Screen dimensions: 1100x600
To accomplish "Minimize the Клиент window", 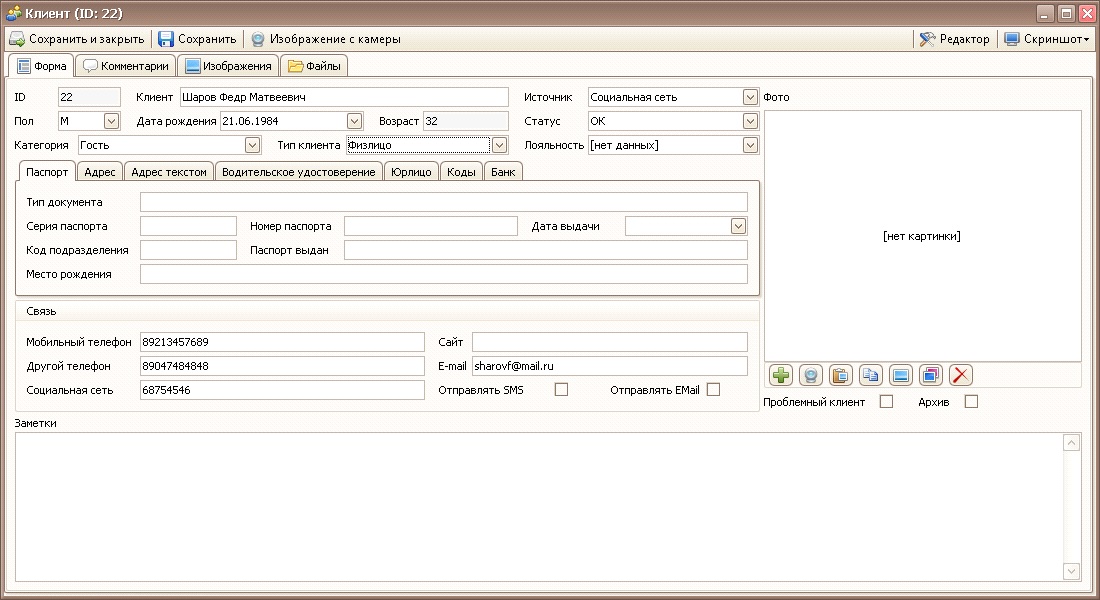I will [1045, 13].
